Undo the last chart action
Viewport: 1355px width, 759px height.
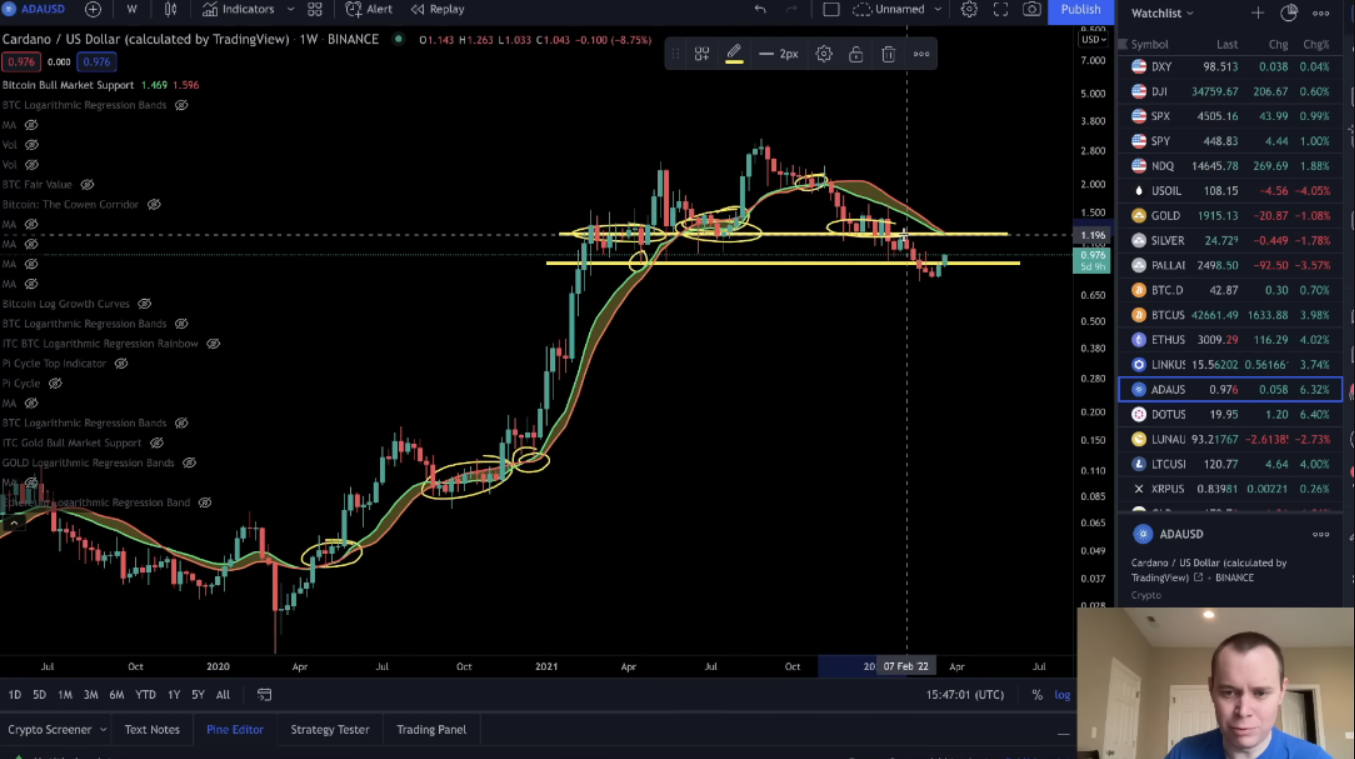(x=760, y=9)
